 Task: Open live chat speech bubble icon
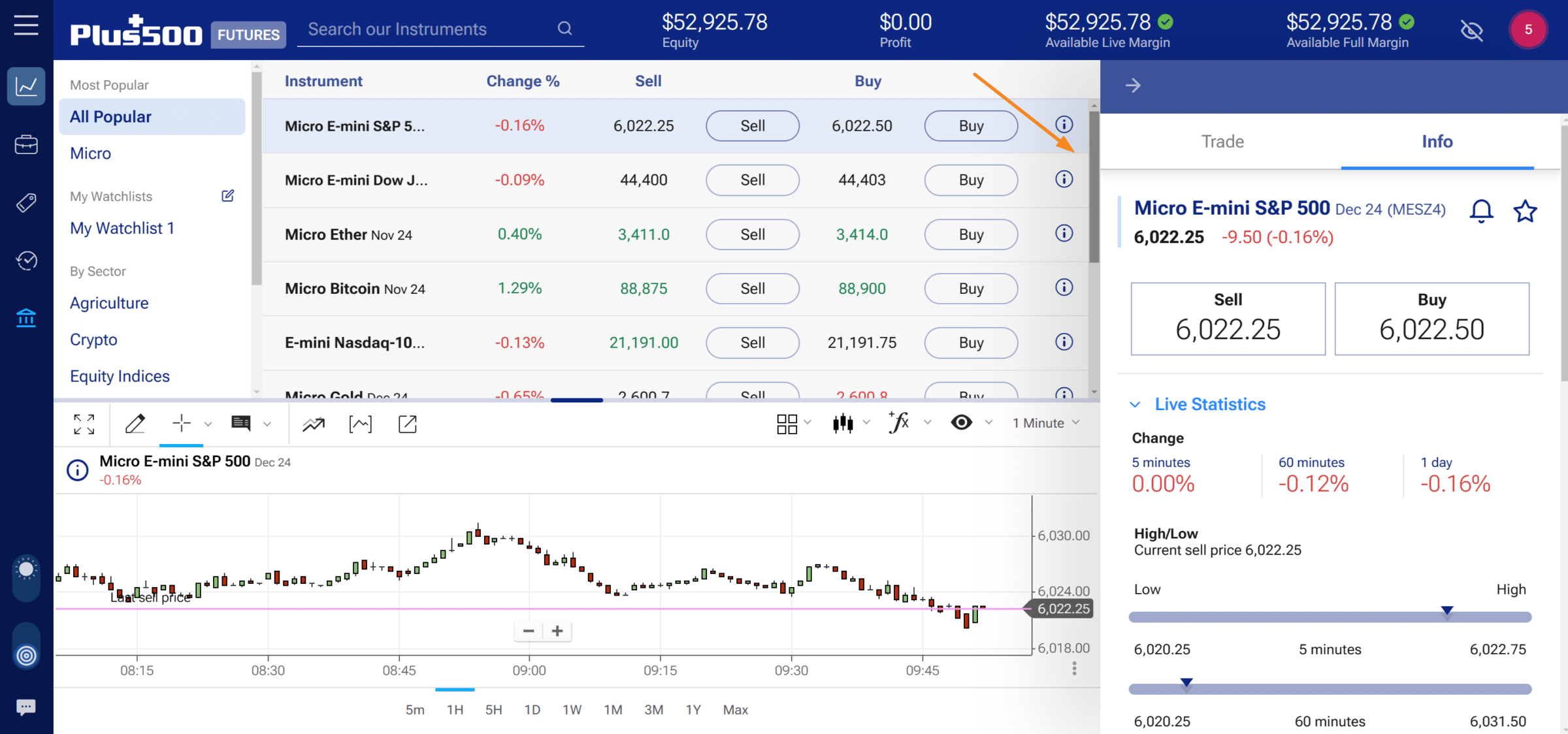[26, 707]
